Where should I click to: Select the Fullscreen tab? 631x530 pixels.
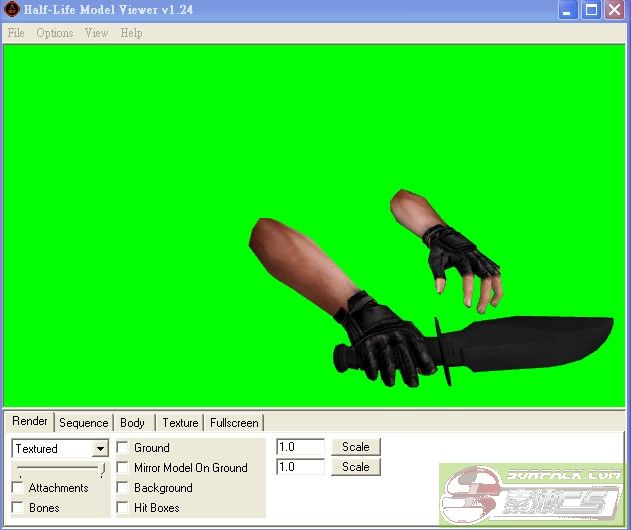pos(234,423)
